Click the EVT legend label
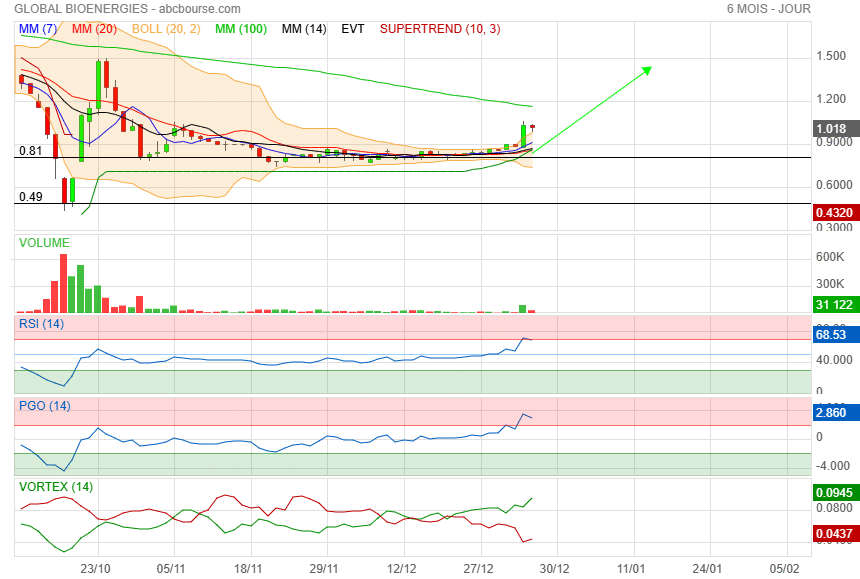The height and width of the screenshot is (579, 860). [353, 29]
